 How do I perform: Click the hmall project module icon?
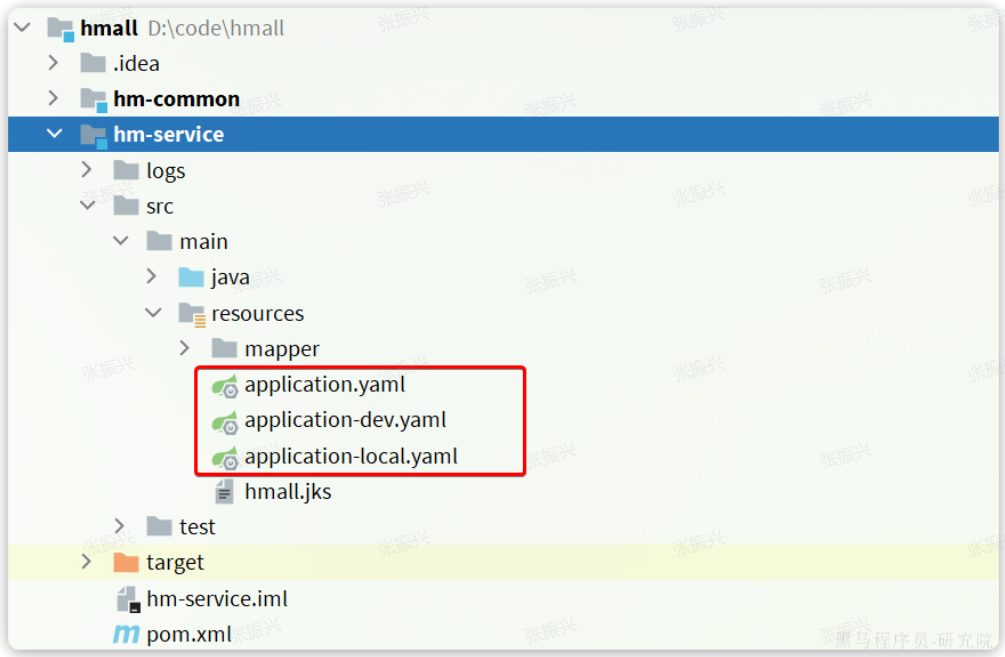(61, 29)
